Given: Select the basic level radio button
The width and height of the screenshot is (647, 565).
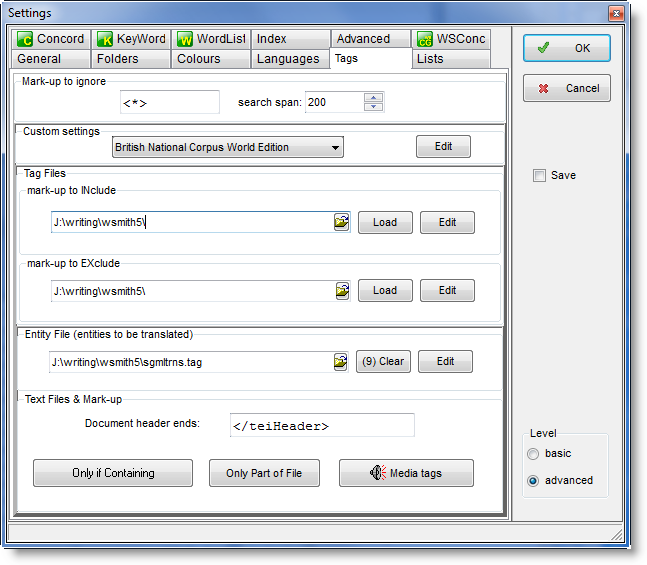Looking at the screenshot, I should (533, 454).
